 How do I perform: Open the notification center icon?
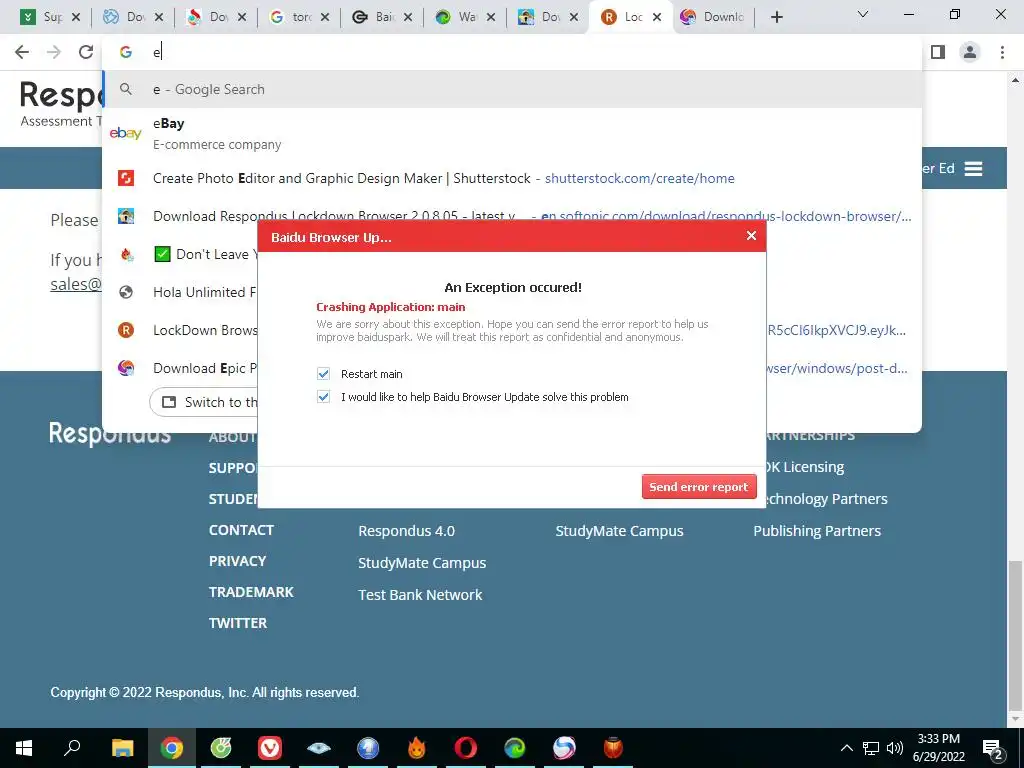tap(993, 748)
